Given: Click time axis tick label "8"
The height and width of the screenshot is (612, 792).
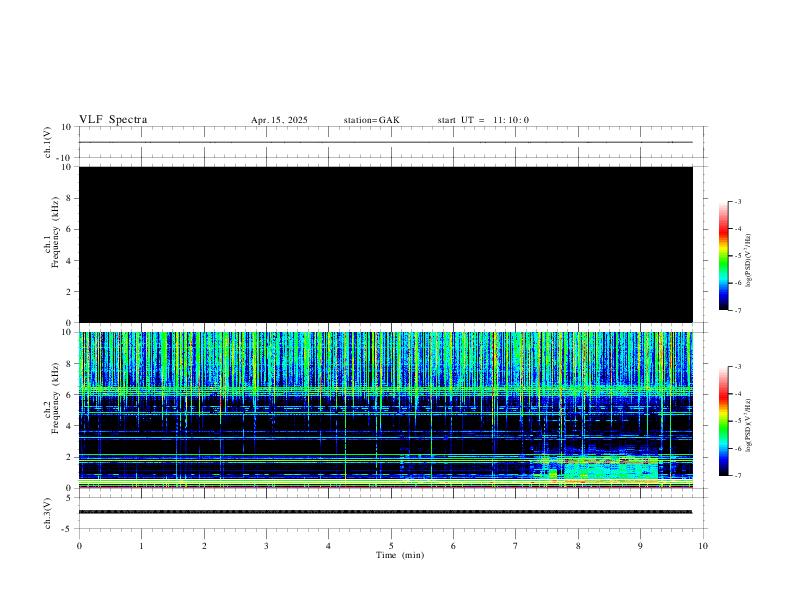Looking at the screenshot, I should (x=578, y=546).
